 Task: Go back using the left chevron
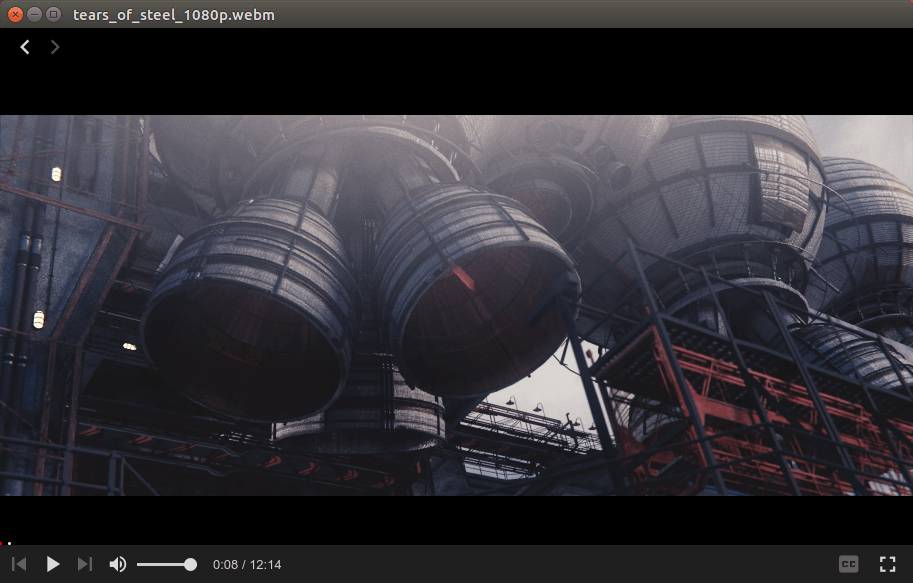point(25,47)
